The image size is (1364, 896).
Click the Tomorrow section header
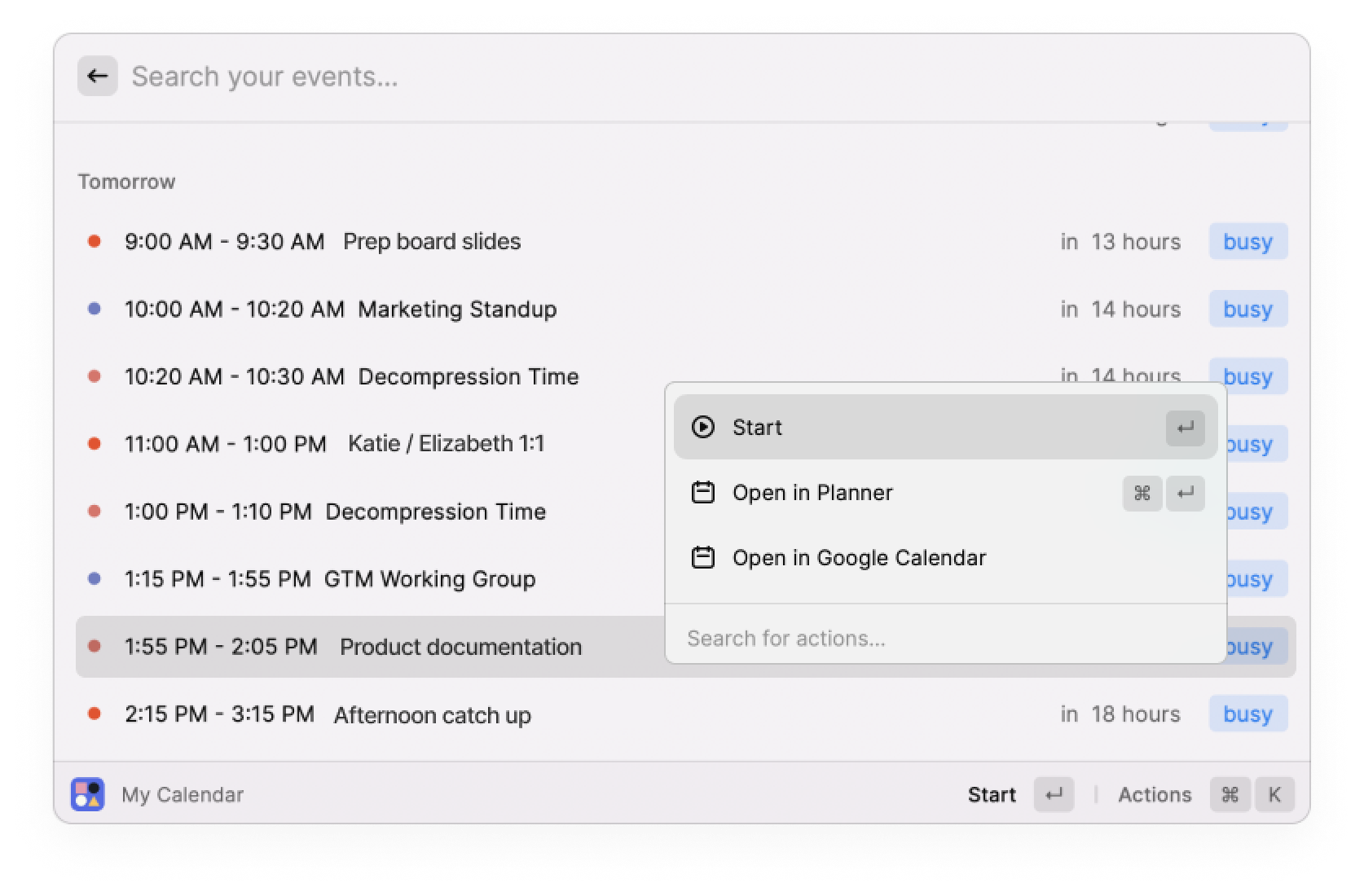pyautogui.click(x=126, y=182)
